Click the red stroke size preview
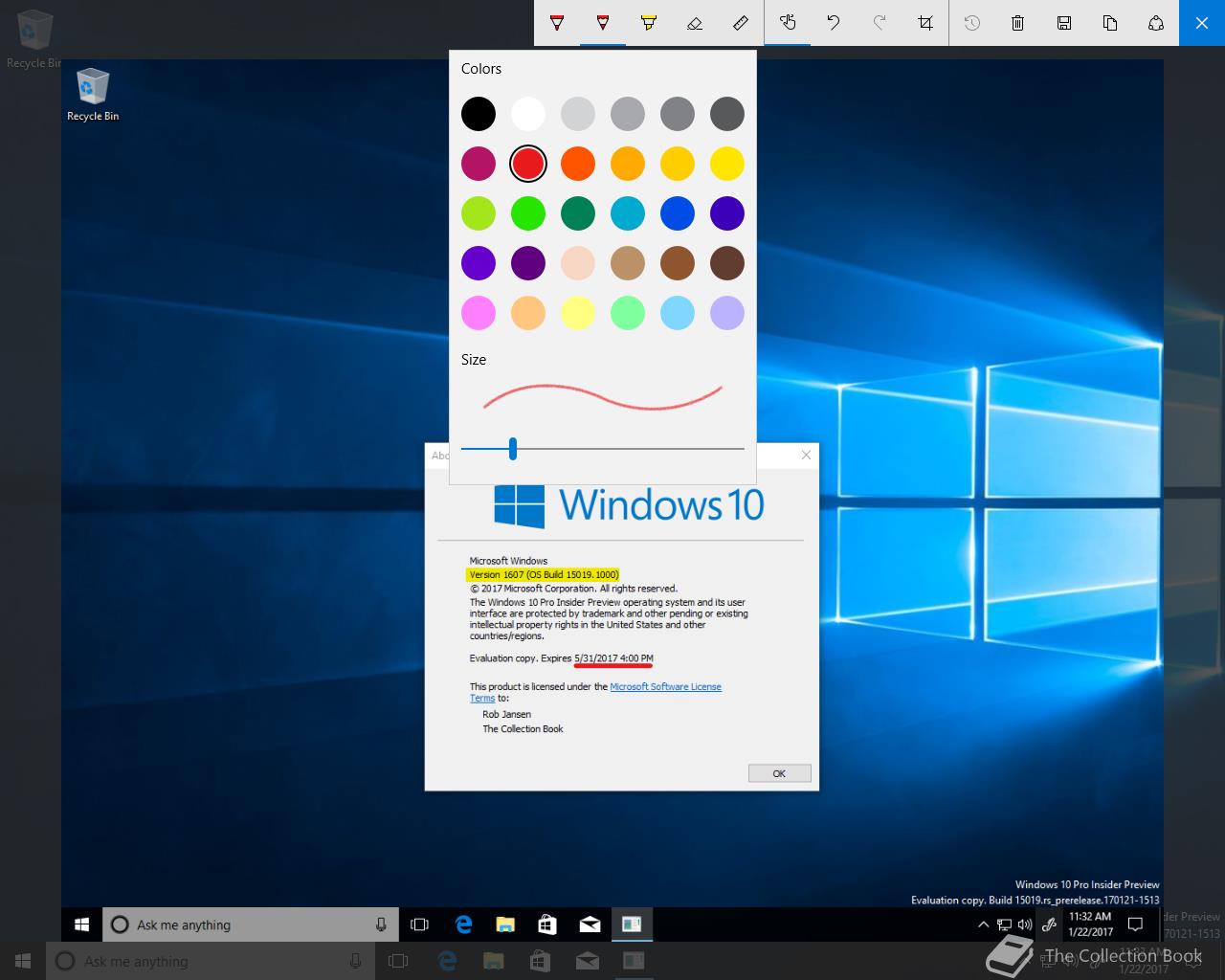This screenshot has height=980, width=1225. (602, 396)
